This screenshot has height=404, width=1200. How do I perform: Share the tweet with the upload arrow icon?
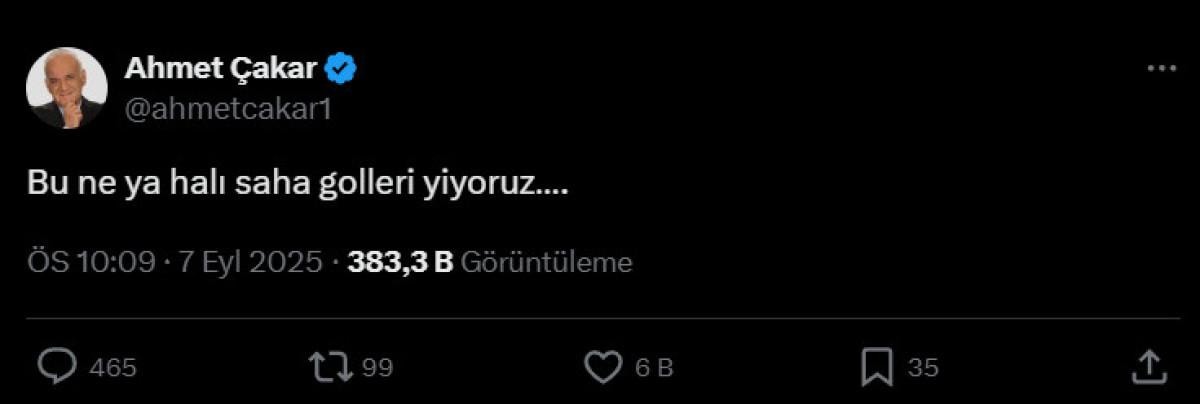[1146, 367]
